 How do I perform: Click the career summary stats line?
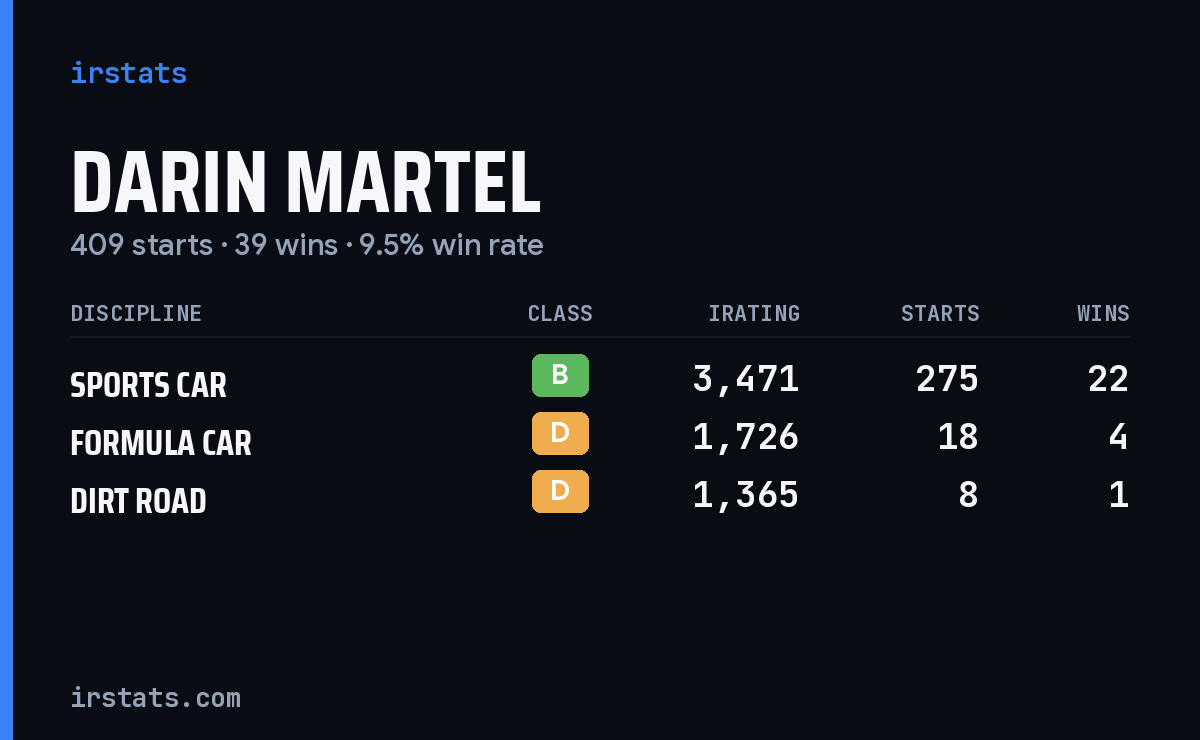click(307, 245)
